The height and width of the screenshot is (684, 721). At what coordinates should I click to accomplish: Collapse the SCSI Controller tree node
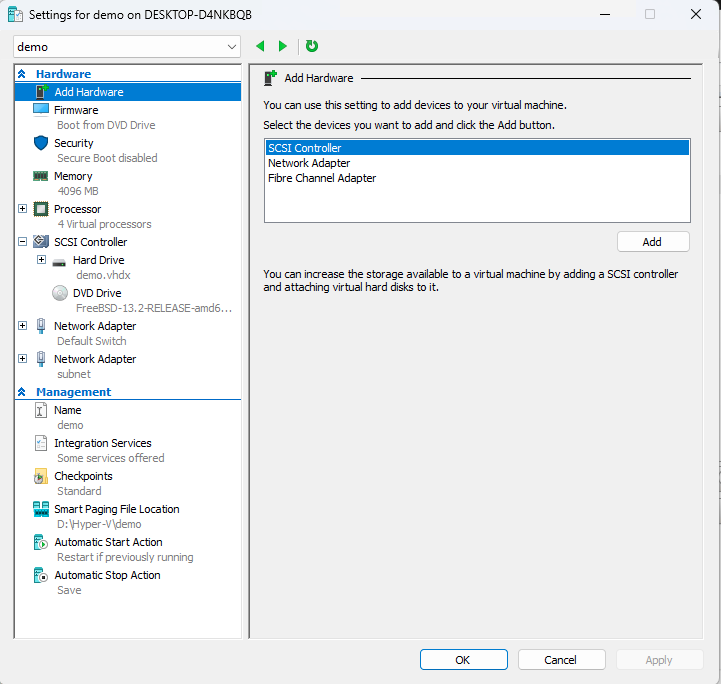(x=22, y=241)
